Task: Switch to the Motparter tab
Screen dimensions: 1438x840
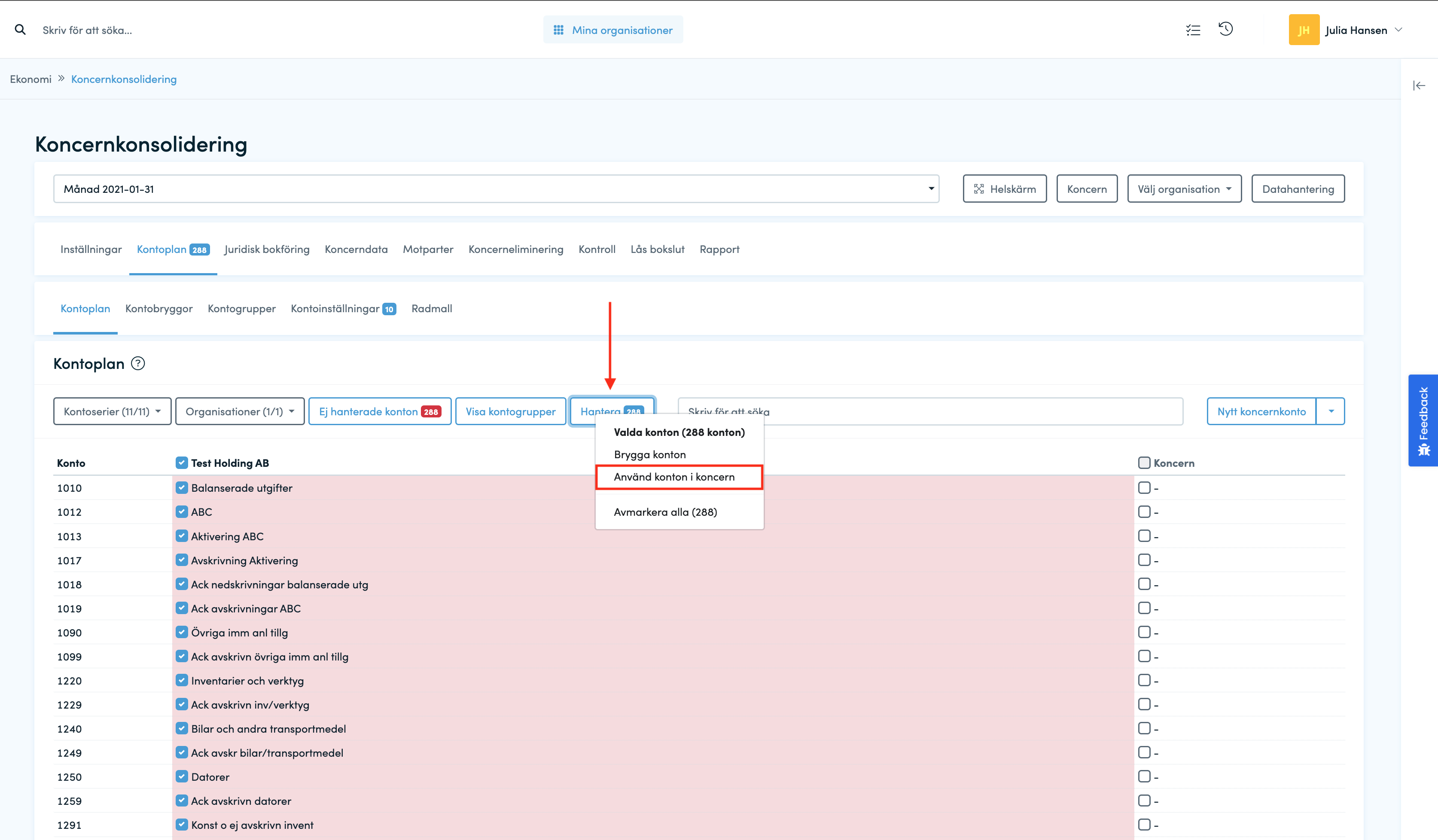Action: 428,249
